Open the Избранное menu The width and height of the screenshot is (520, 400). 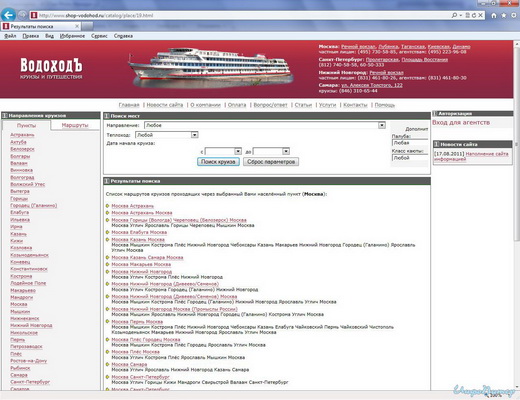(72, 36)
